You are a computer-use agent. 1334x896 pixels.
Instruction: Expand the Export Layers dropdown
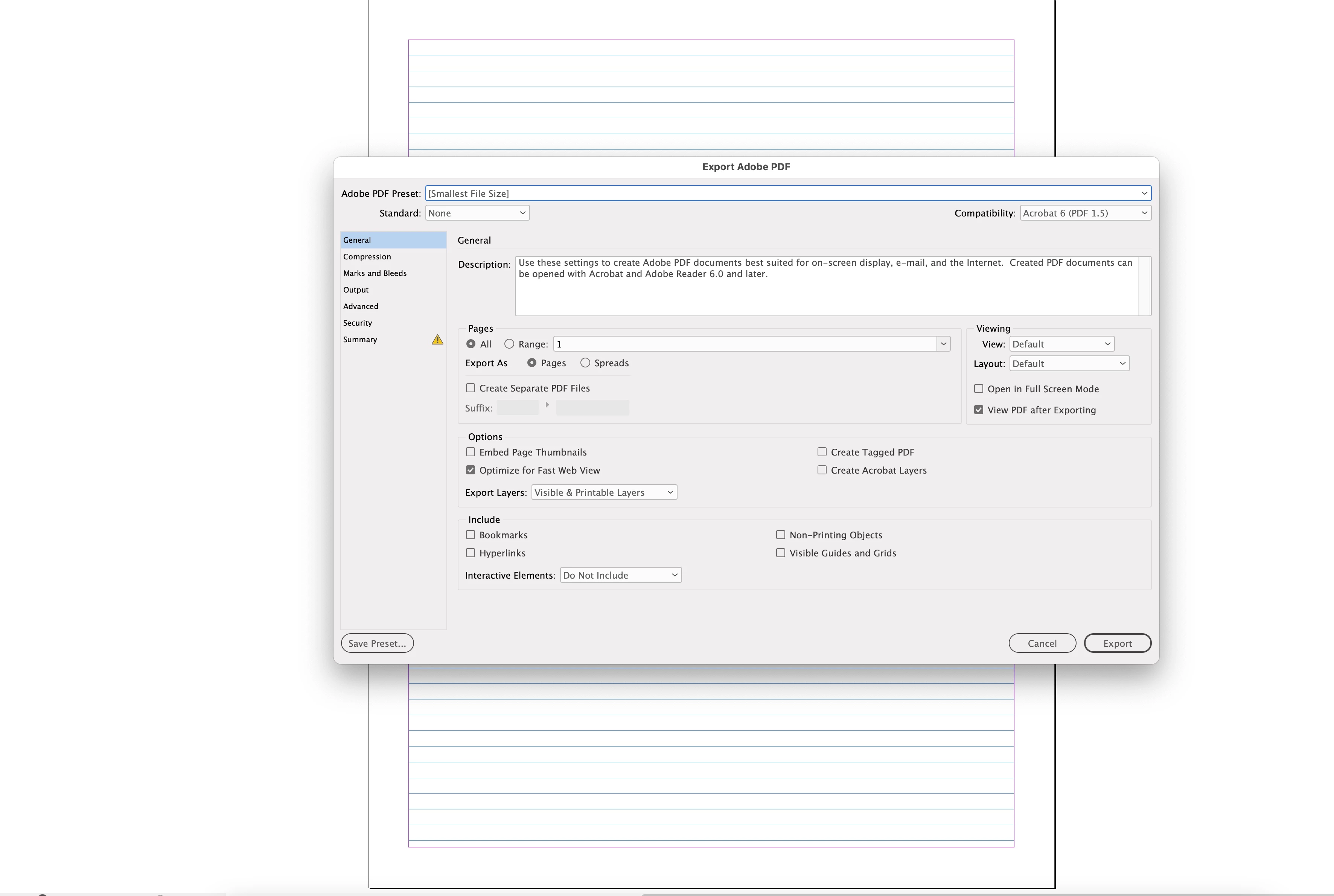point(603,492)
